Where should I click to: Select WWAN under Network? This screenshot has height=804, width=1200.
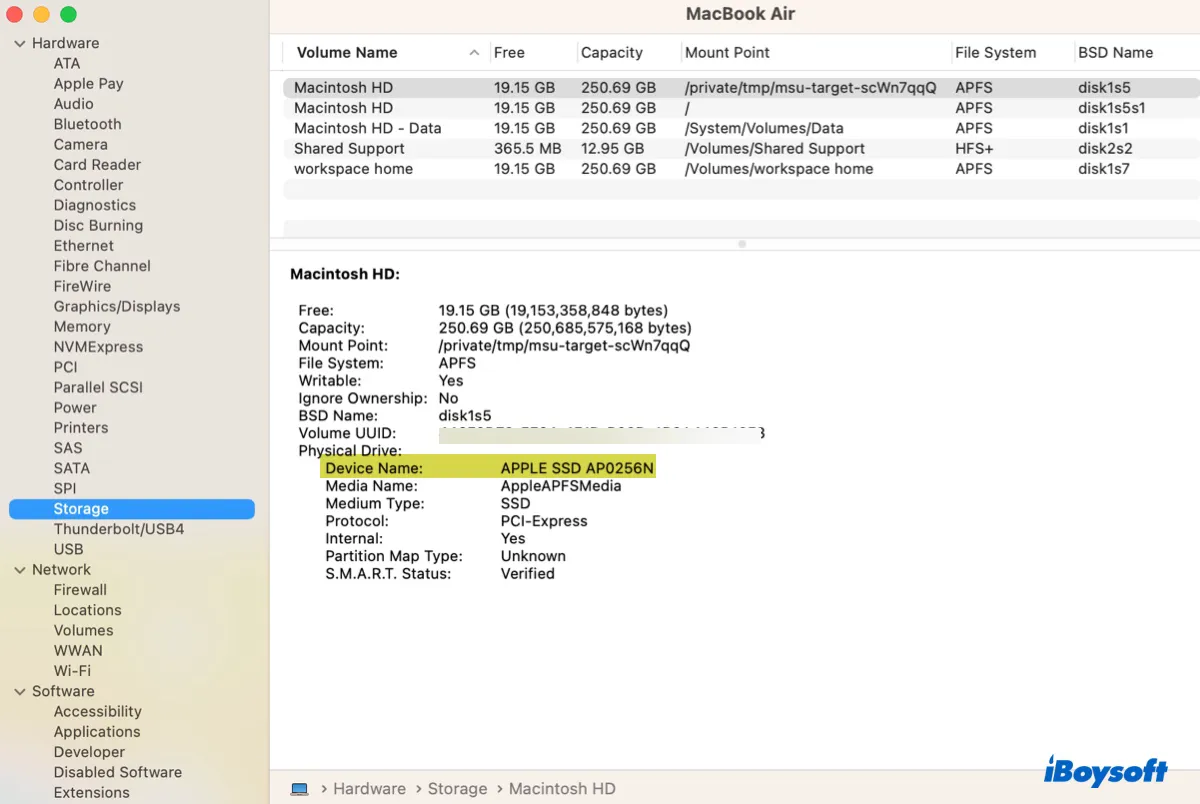tap(78, 650)
